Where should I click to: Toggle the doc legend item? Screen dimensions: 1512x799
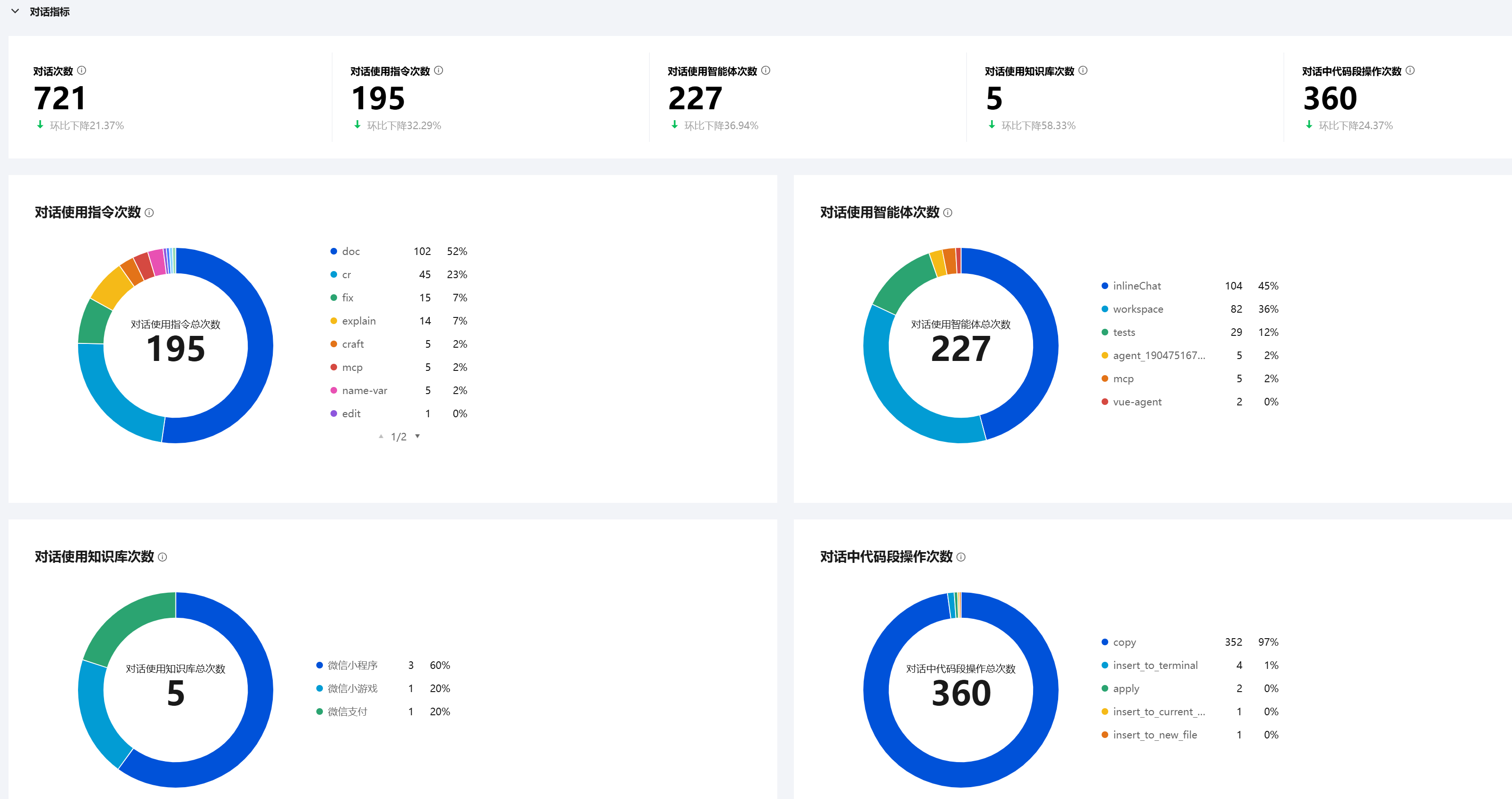[350, 252]
